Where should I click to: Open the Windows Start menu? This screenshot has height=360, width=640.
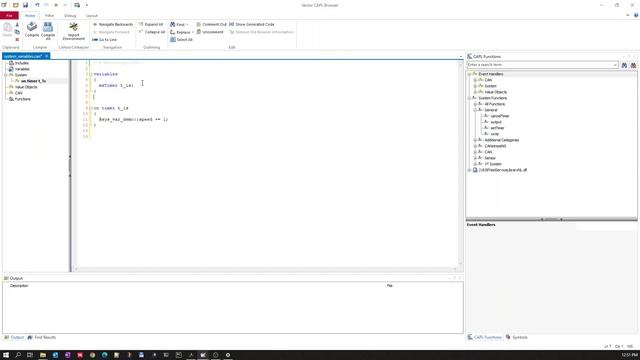tap(6, 355)
